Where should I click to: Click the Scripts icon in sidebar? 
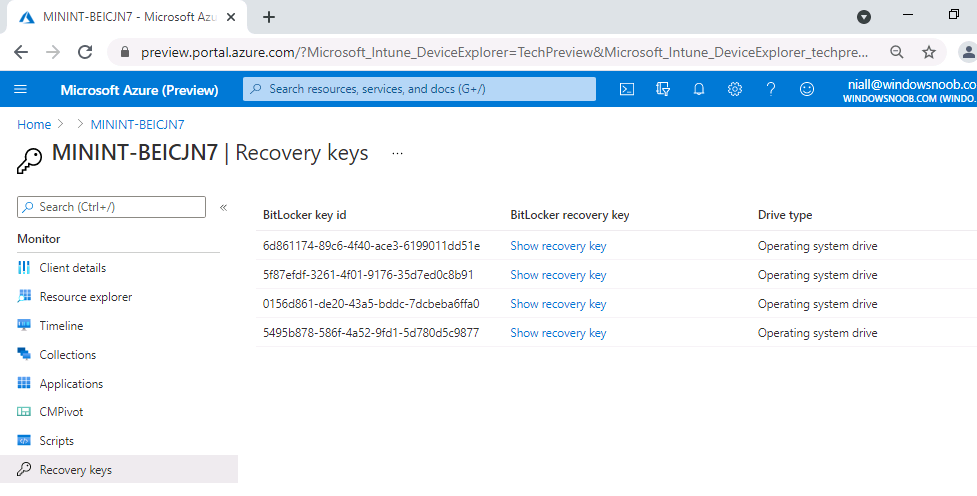pyautogui.click(x=24, y=441)
